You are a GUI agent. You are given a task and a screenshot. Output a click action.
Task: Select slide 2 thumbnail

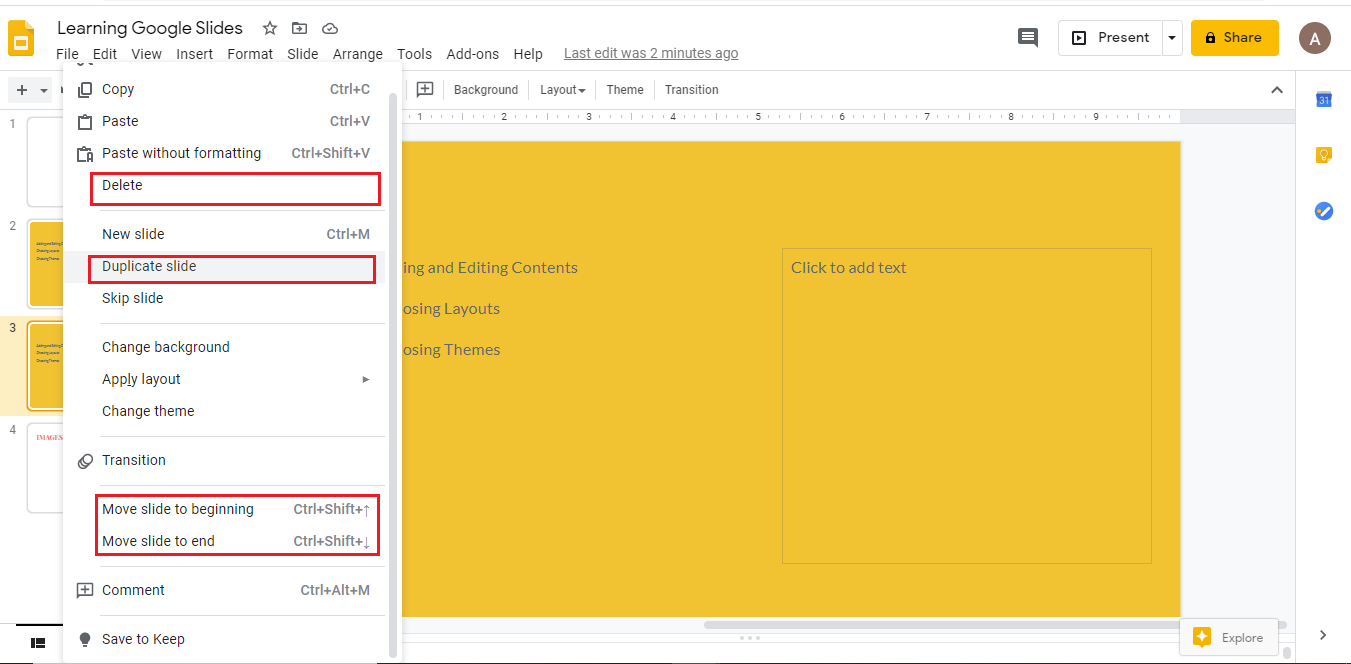46,264
